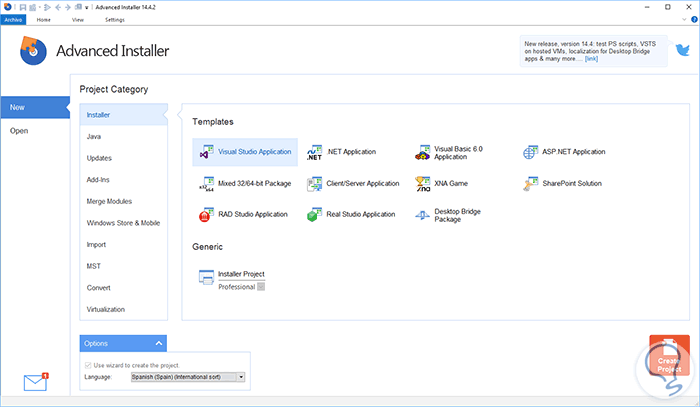Open the [link] in the release news
The width and height of the screenshot is (700, 407).
591,59
